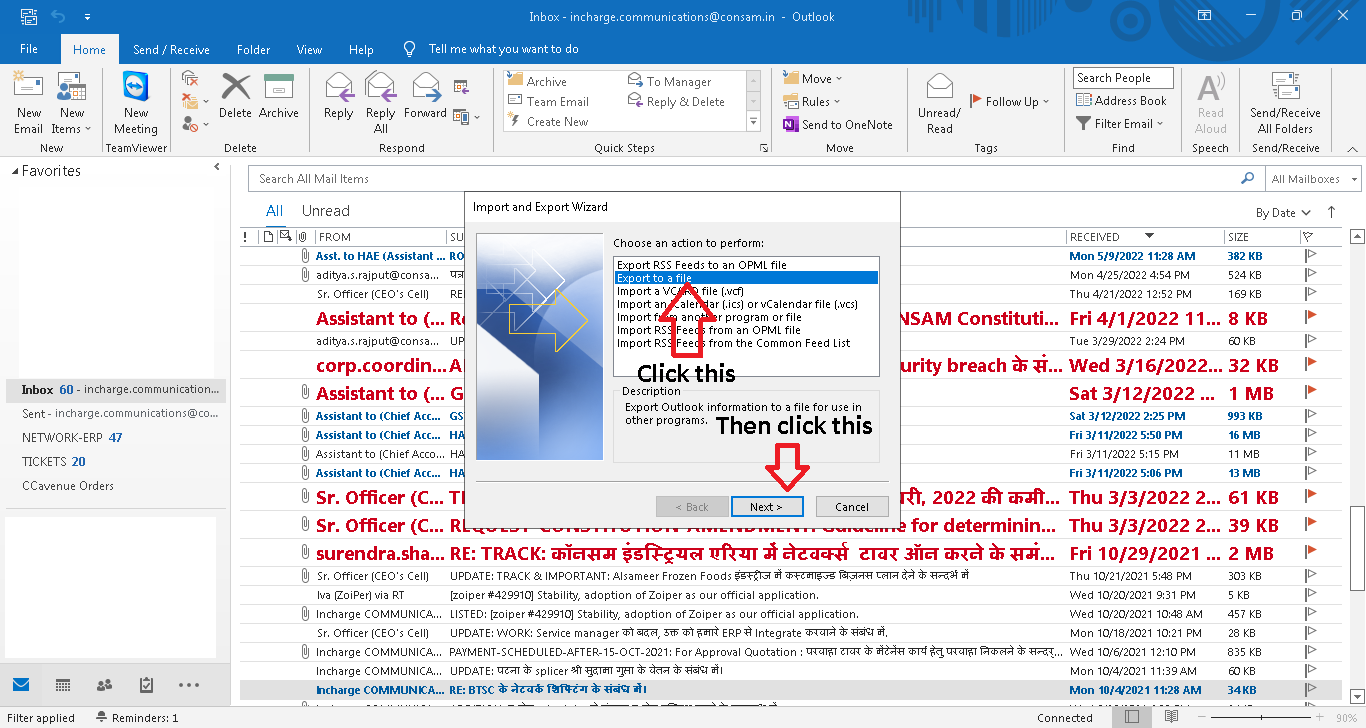Expand the Quick Steps gallery

click(x=754, y=122)
